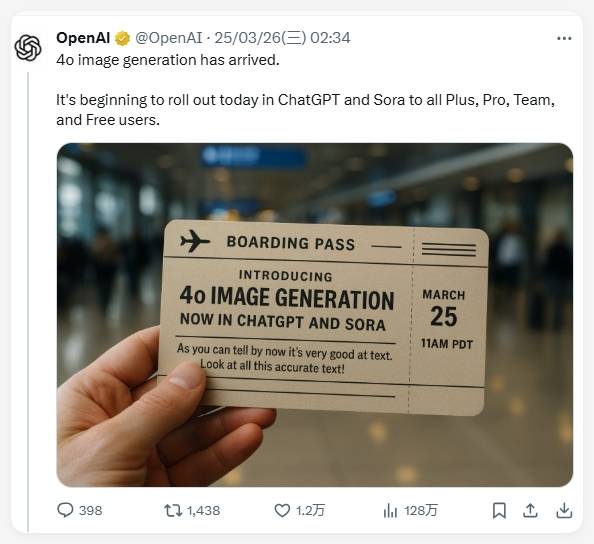Open the three-dot more options menu
The image size is (594, 544).
[x=564, y=38]
